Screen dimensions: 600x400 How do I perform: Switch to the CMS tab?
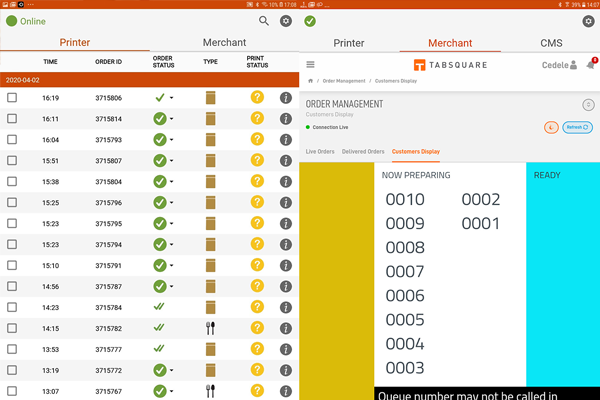[551, 44]
